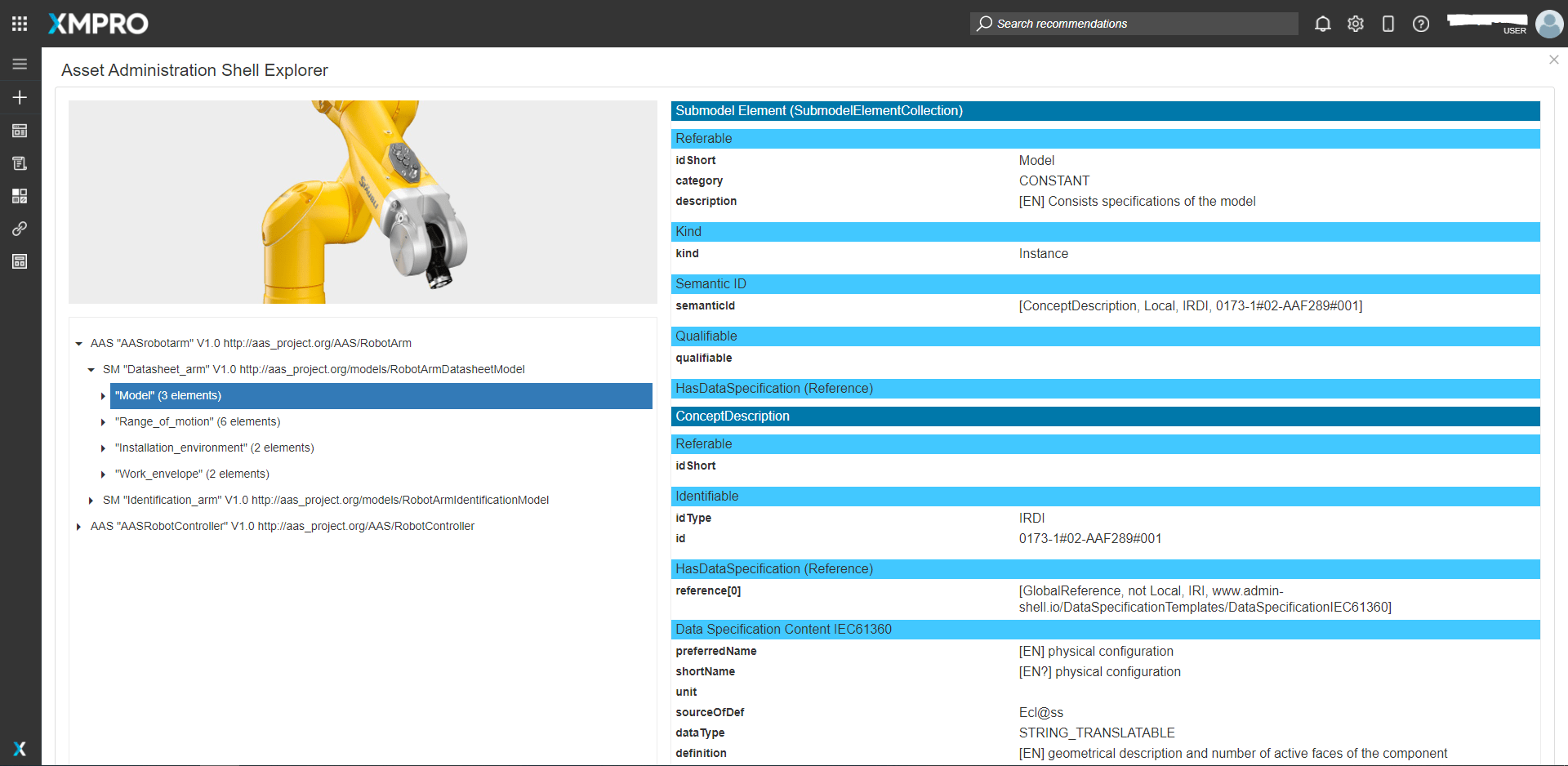Open the app launcher grid icon

tap(20, 24)
